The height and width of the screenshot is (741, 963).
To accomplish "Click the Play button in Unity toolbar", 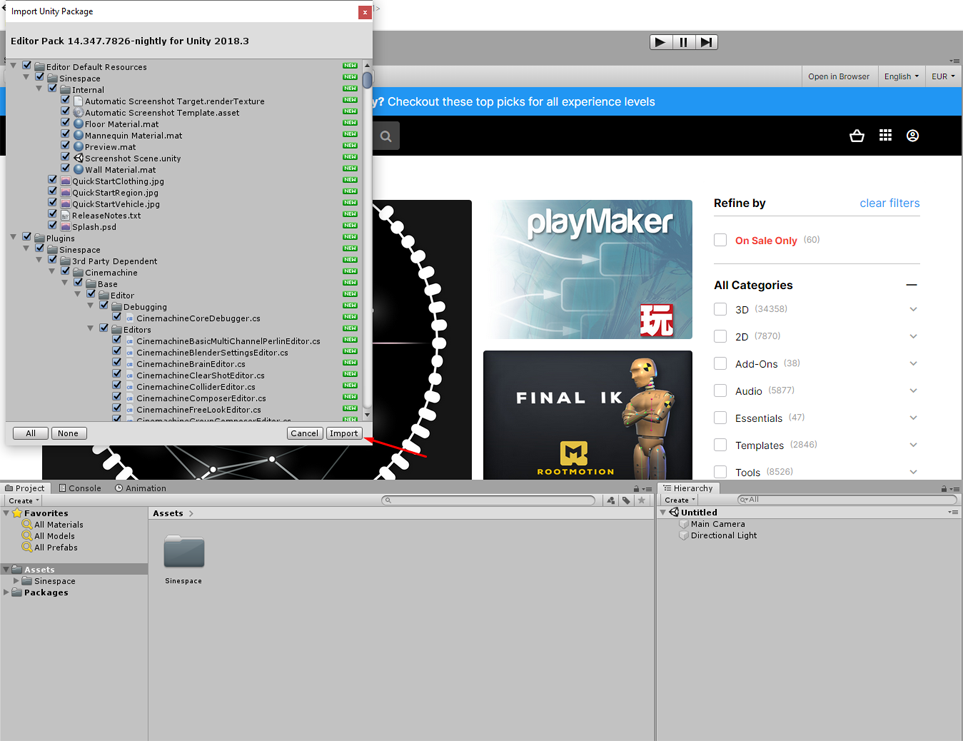I will 660,42.
